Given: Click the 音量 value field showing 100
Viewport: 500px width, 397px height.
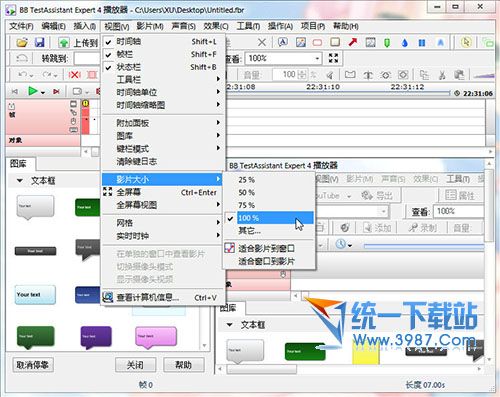Looking at the screenshot, I should [289, 75].
